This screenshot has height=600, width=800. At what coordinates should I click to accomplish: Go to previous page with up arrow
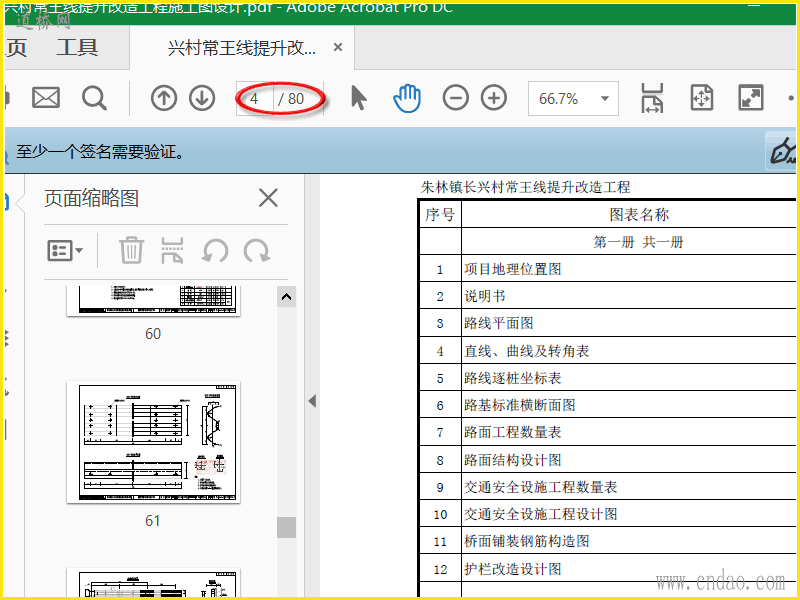click(x=164, y=98)
